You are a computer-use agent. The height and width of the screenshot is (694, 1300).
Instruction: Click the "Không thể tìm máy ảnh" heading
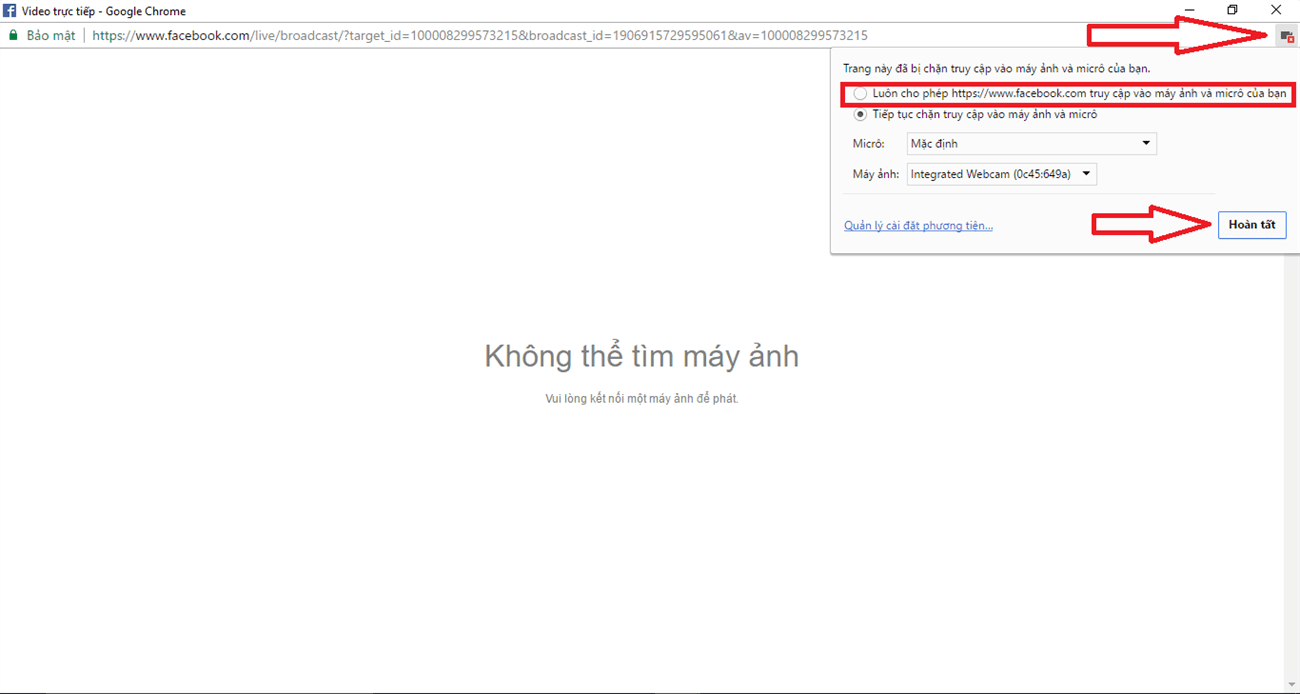[x=642, y=356]
